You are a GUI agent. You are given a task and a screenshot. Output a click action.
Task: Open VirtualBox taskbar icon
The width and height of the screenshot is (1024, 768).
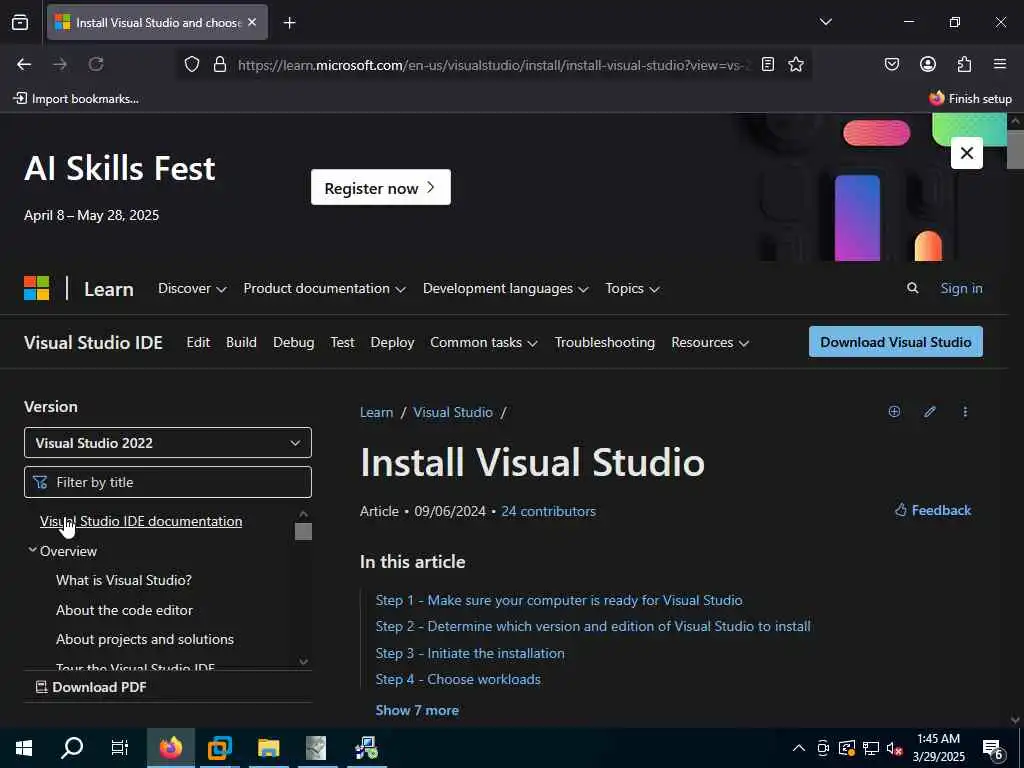point(220,748)
